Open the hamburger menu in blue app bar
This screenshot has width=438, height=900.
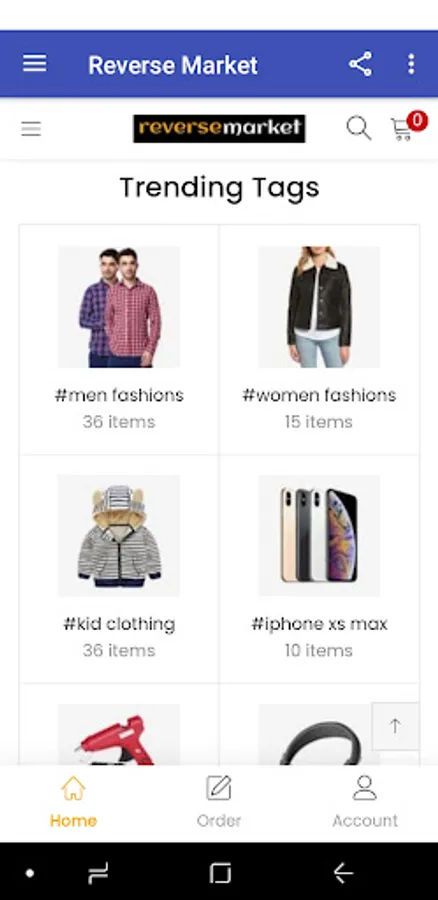tap(34, 64)
